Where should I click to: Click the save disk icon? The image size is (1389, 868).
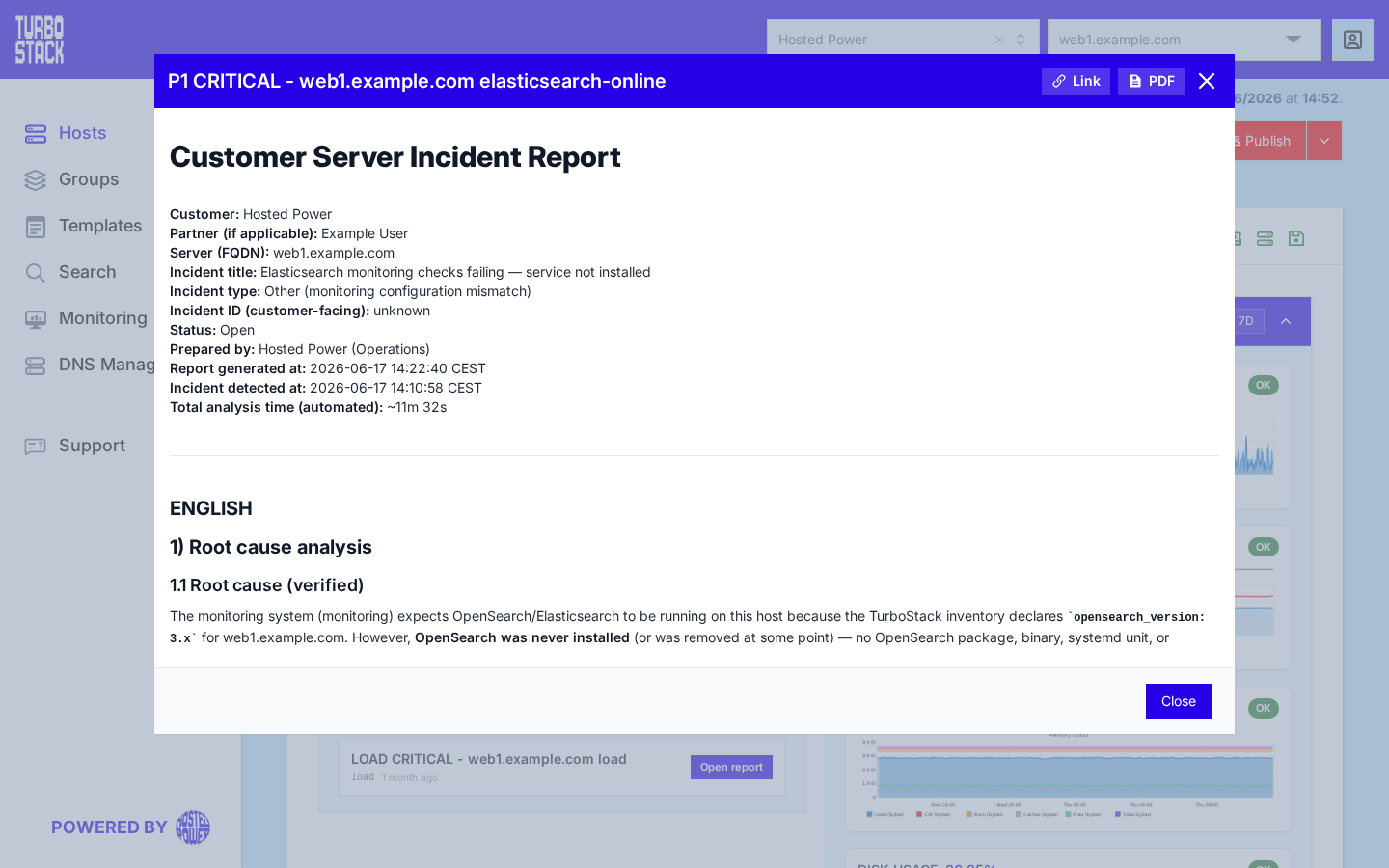tap(1296, 238)
